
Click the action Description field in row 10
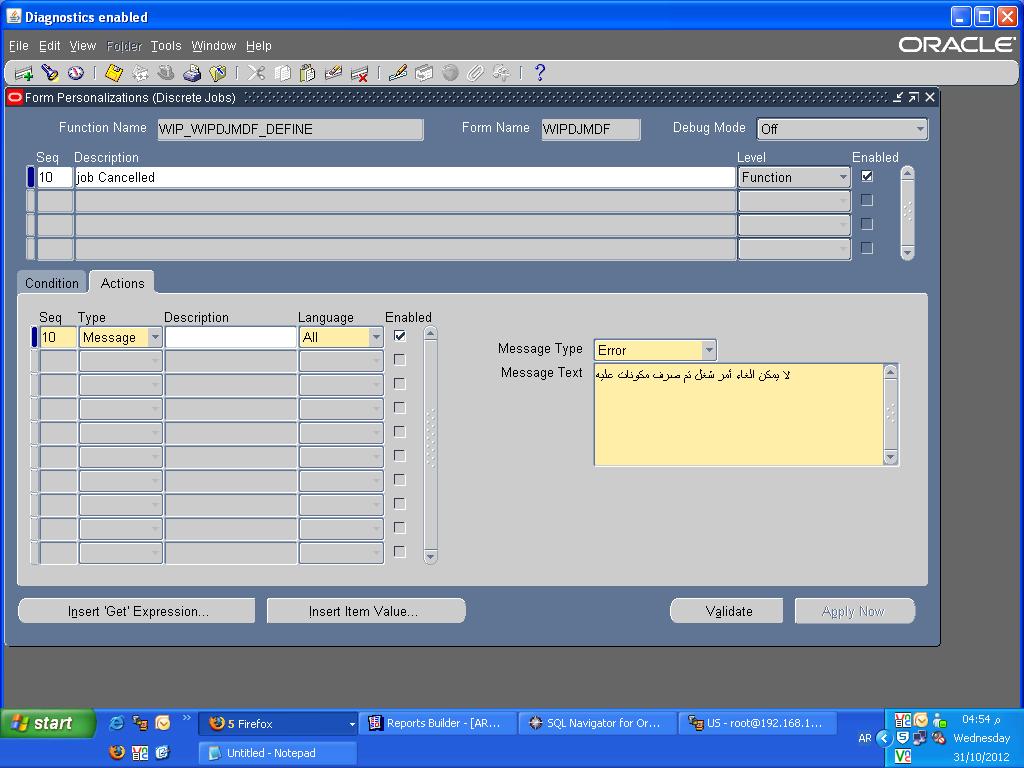230,338
